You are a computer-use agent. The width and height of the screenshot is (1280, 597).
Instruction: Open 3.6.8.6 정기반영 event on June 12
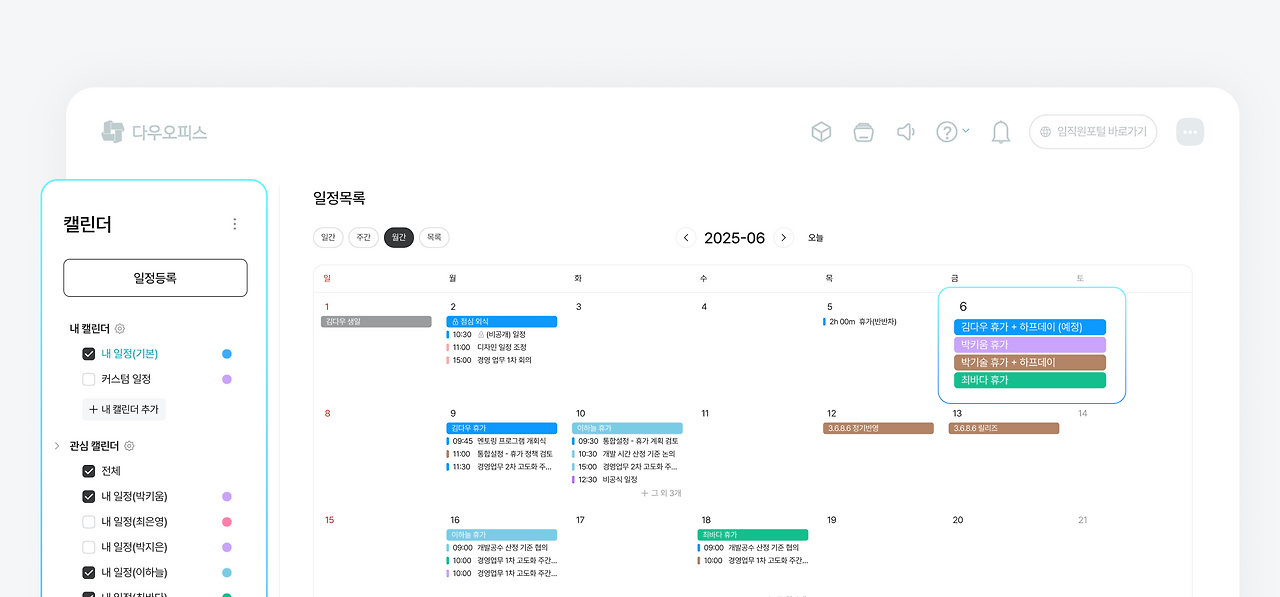click(x=878, y=428)
